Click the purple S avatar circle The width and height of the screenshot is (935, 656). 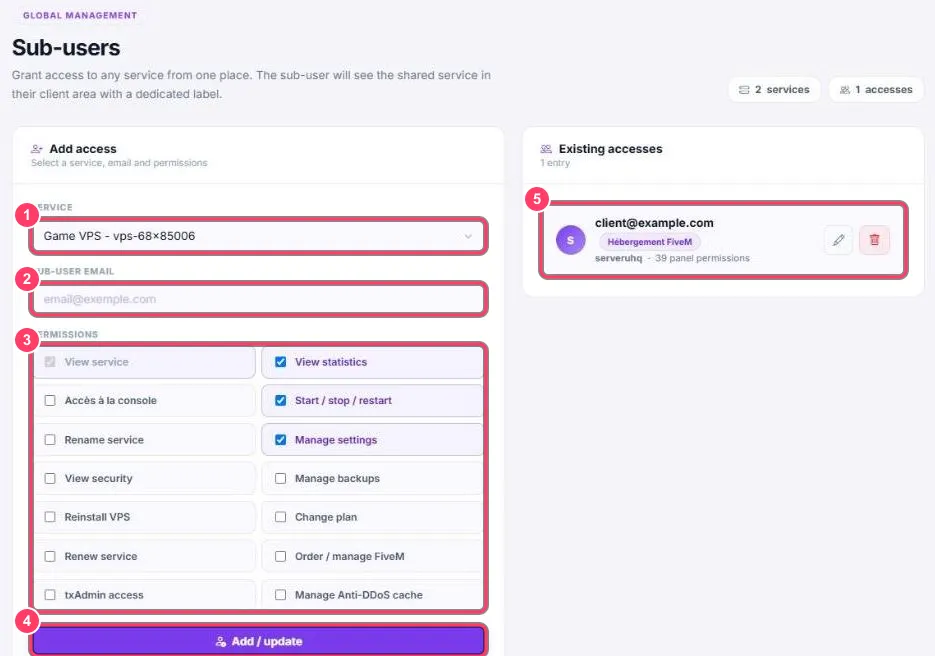coord(571,240)
